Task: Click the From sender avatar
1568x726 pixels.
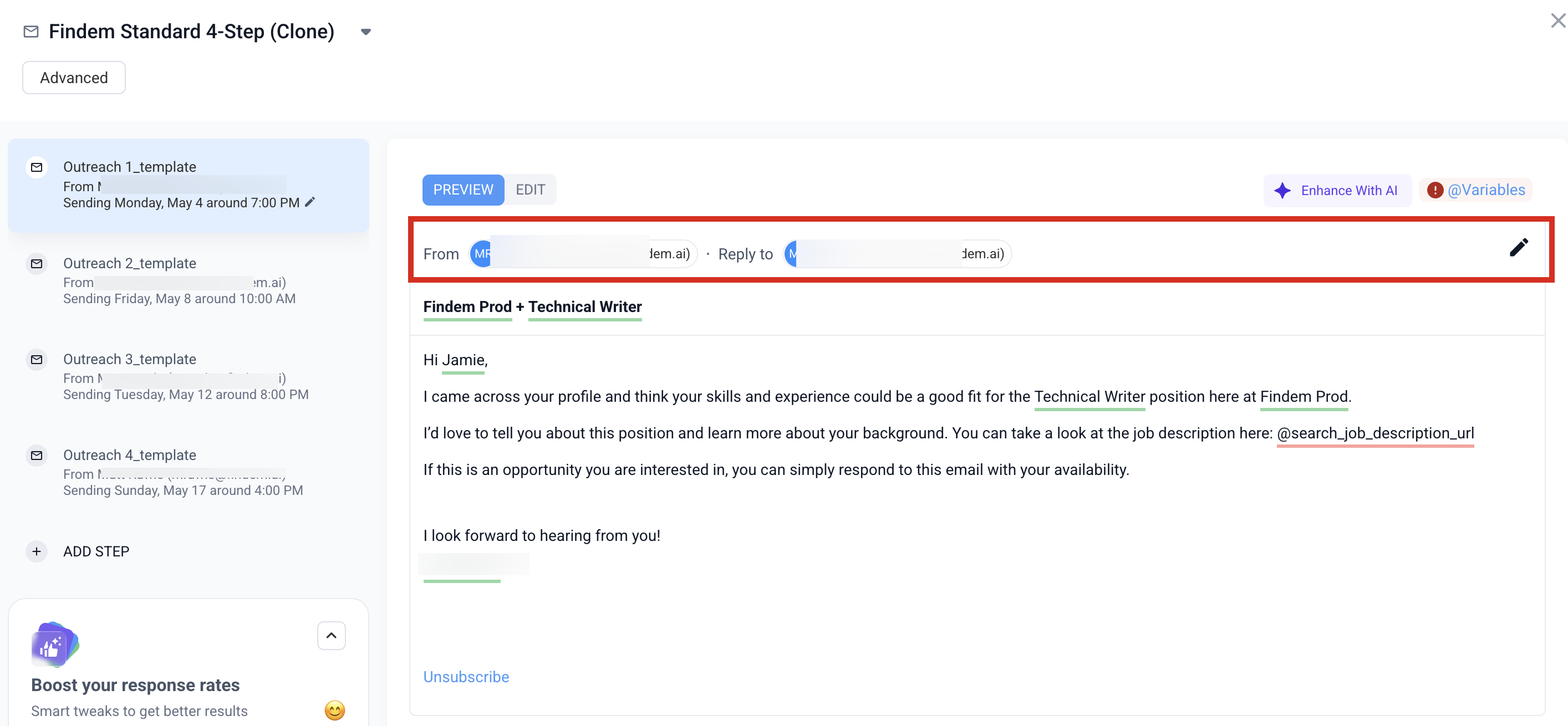Action: 481,254
